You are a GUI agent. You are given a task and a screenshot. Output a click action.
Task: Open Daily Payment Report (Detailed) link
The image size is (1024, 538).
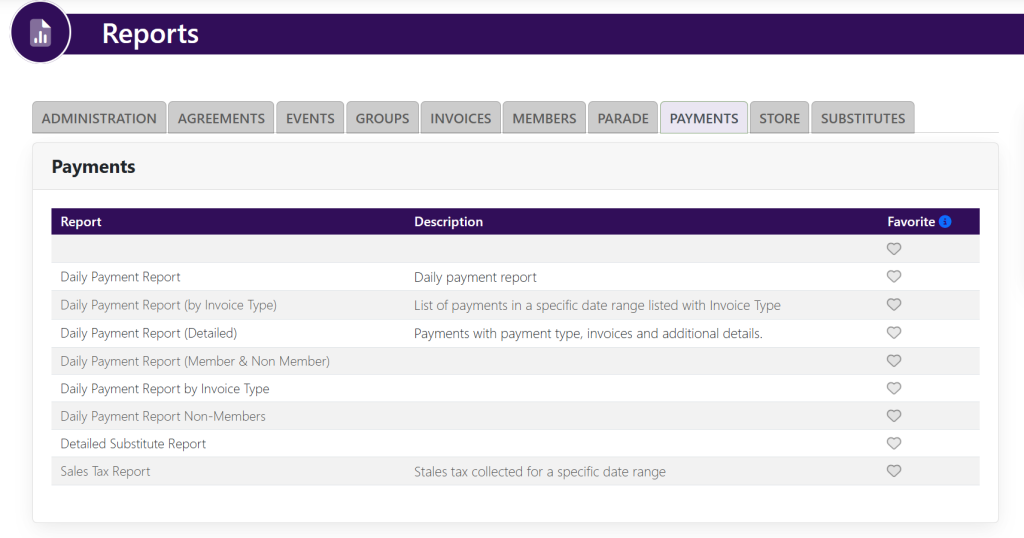(148, 333)
